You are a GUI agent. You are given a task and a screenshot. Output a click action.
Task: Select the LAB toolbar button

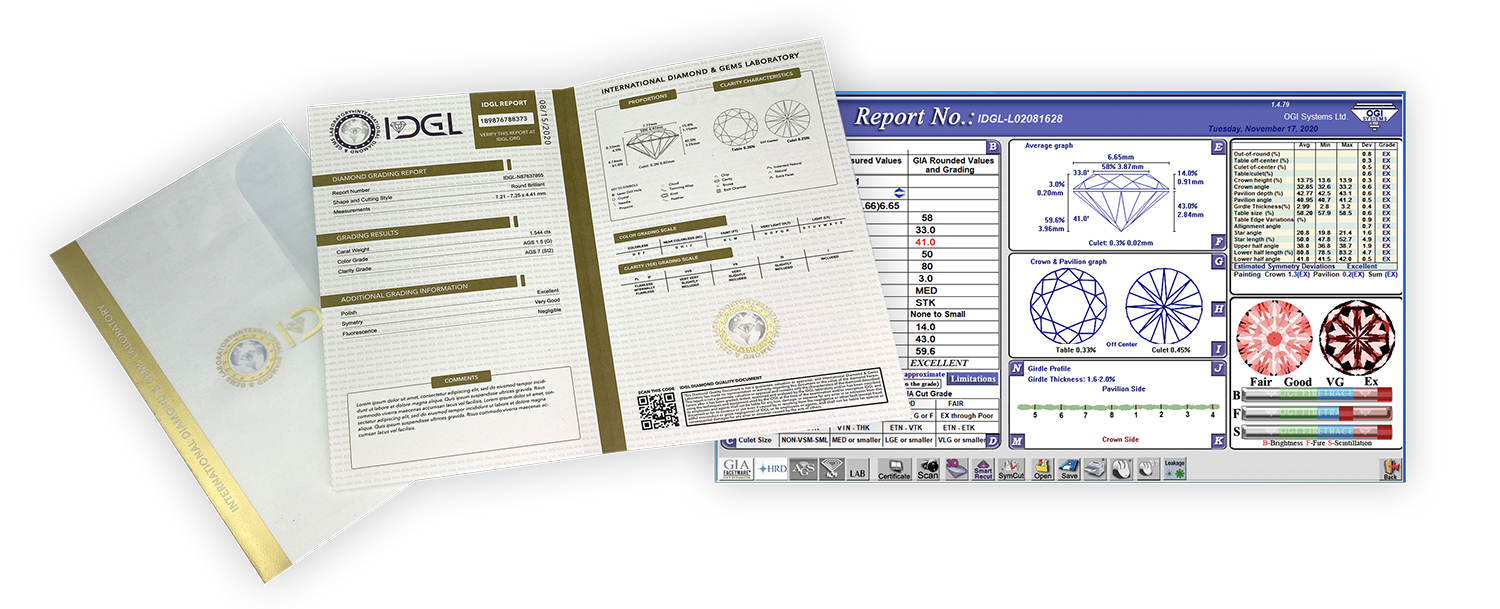point(857,471)
